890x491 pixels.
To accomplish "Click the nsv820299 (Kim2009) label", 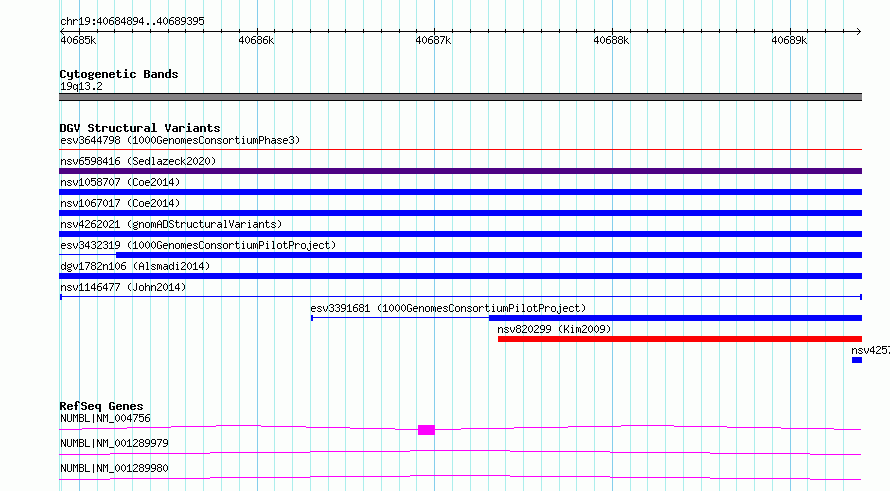I will coord(554,329).
